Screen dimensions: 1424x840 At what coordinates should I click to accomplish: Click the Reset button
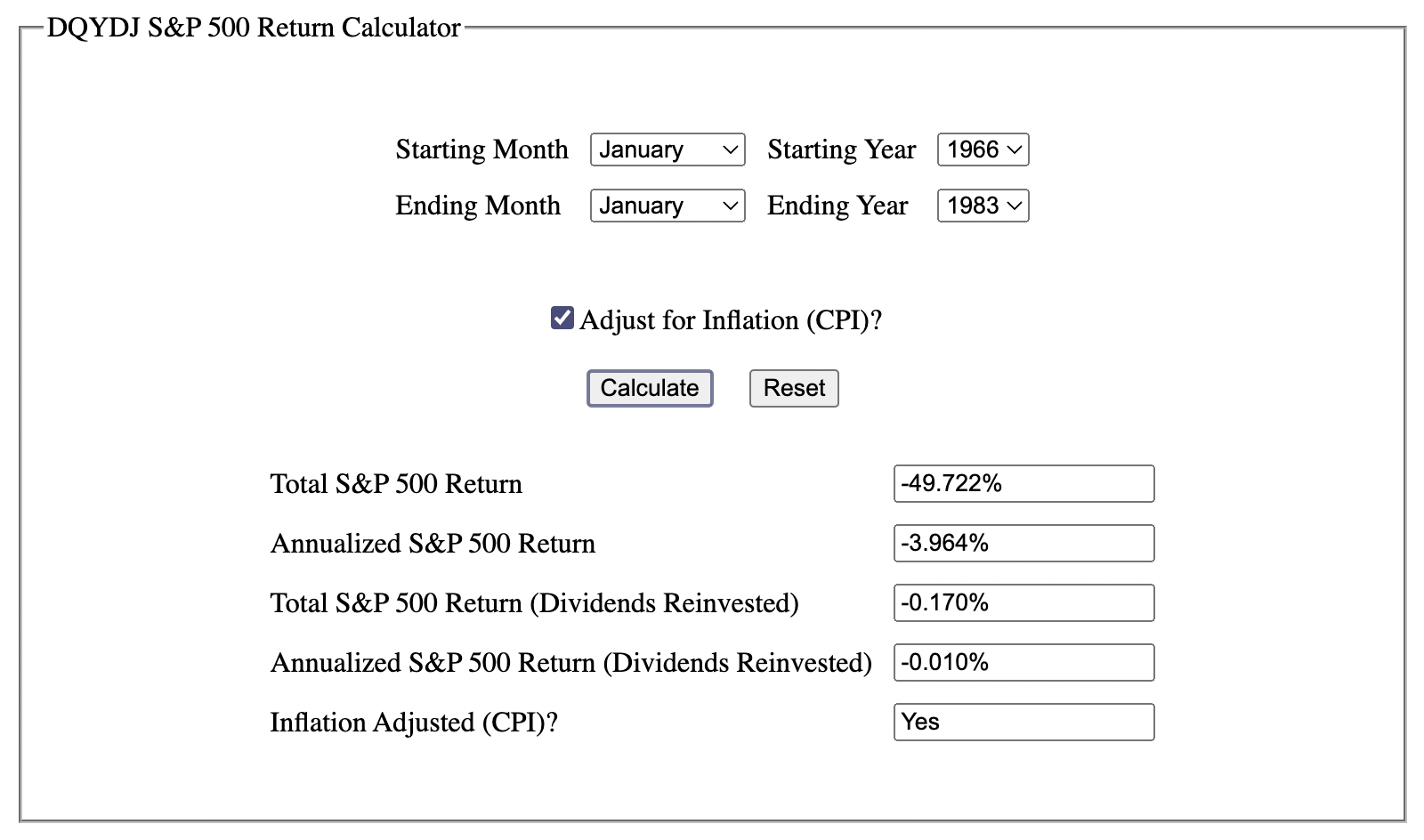pos(794,388)
